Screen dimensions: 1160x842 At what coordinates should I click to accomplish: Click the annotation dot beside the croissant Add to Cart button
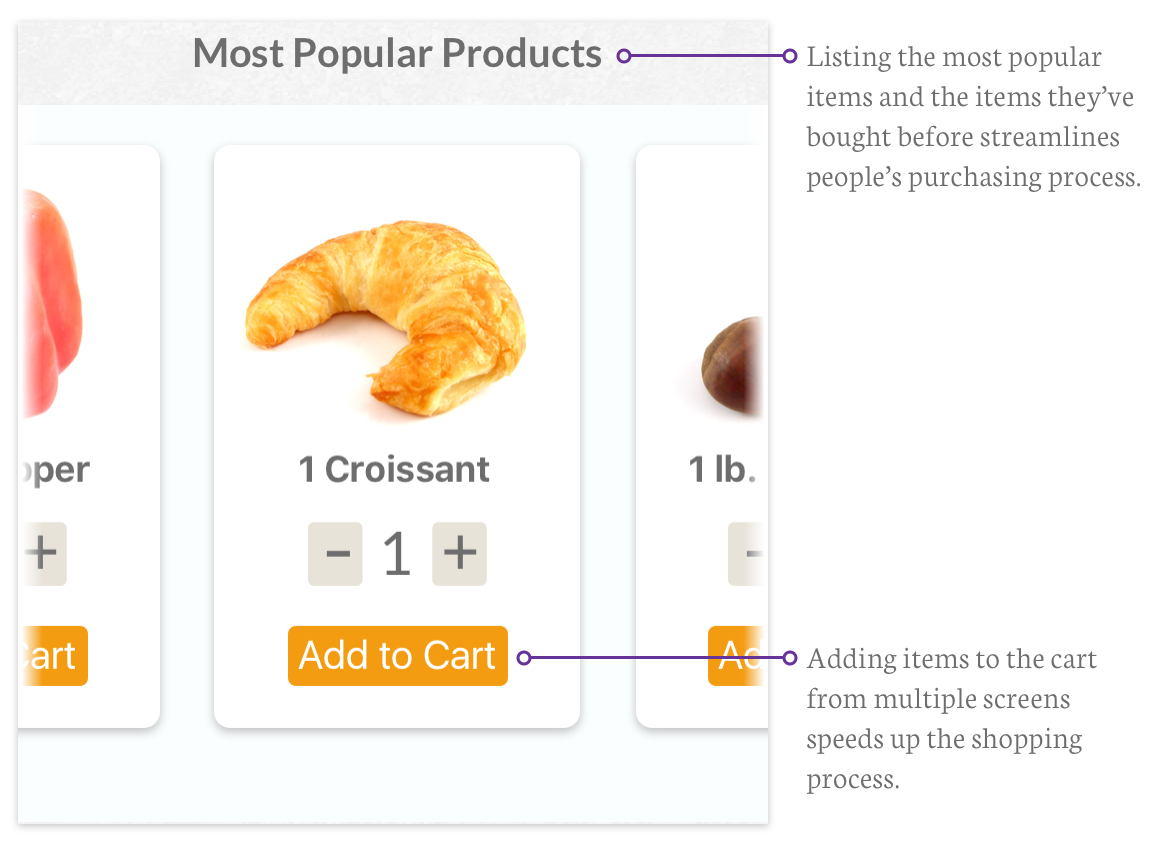(523, 658)
